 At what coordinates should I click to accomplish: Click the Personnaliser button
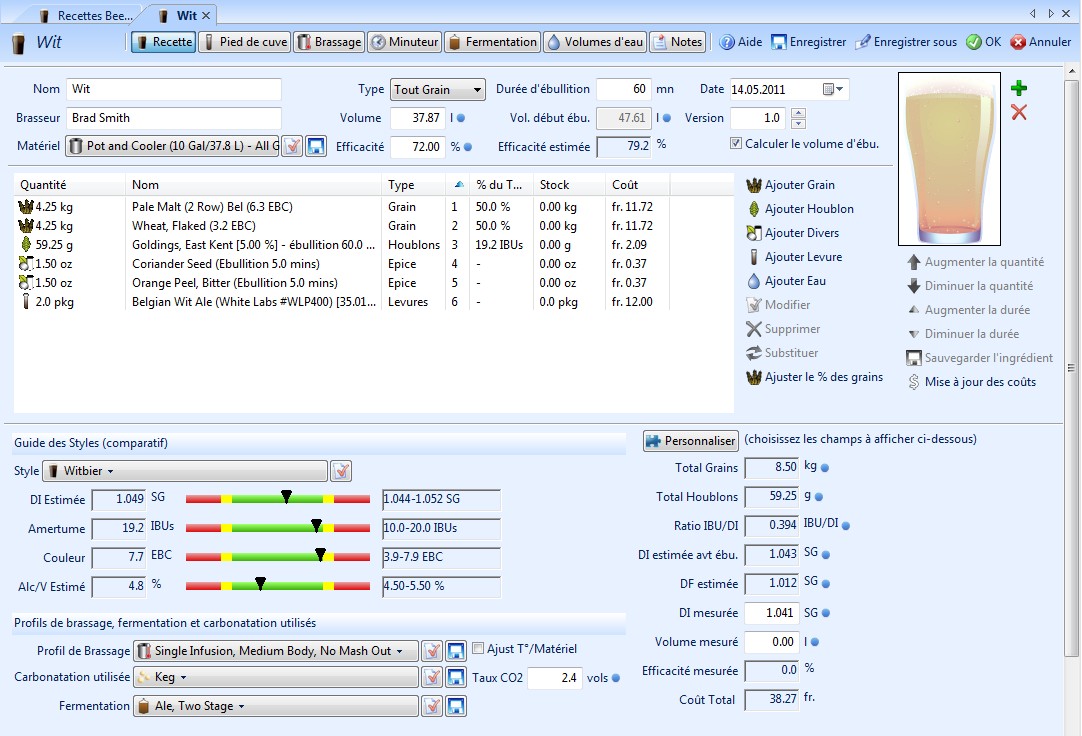690,441
